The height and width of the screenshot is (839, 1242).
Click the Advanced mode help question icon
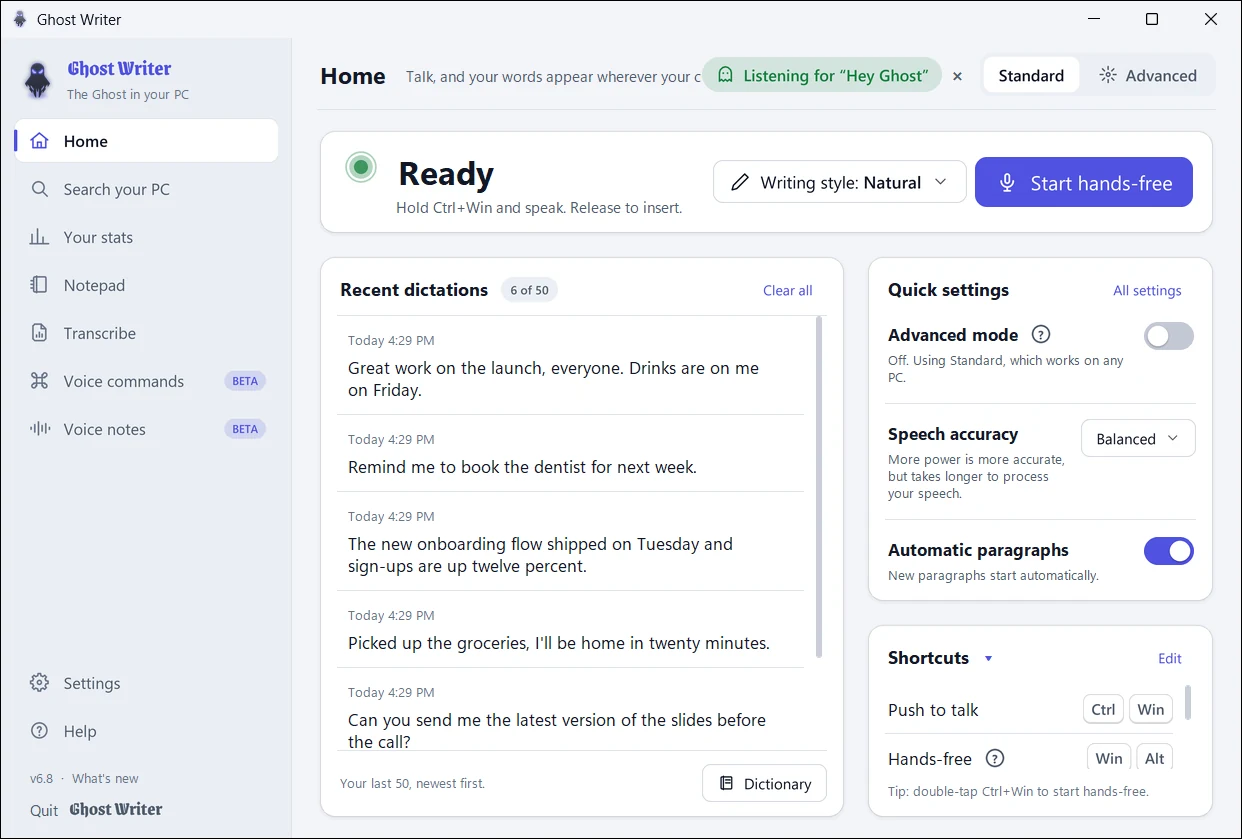[x=1041, y=335]
